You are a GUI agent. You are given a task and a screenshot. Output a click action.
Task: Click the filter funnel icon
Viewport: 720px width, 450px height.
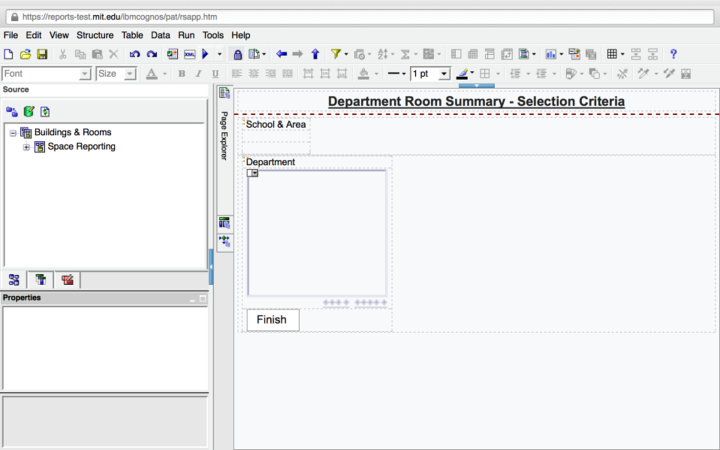click(336, 54)
